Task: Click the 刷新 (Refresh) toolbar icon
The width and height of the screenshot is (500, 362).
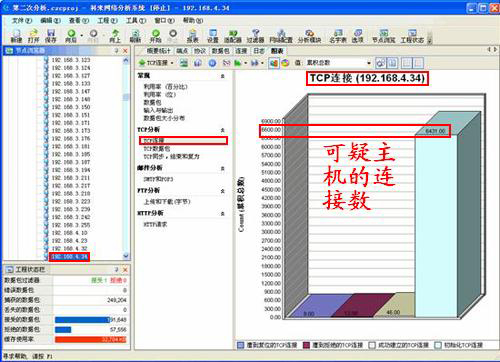Action: click(x=135, y=36)
